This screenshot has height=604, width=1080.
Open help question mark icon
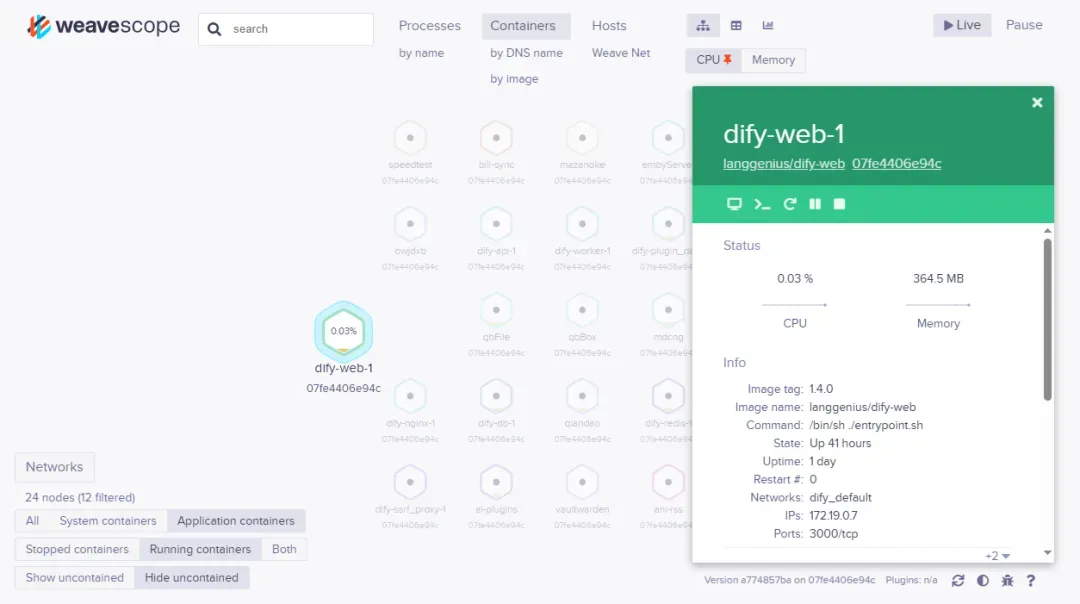tap(1030, 581)
